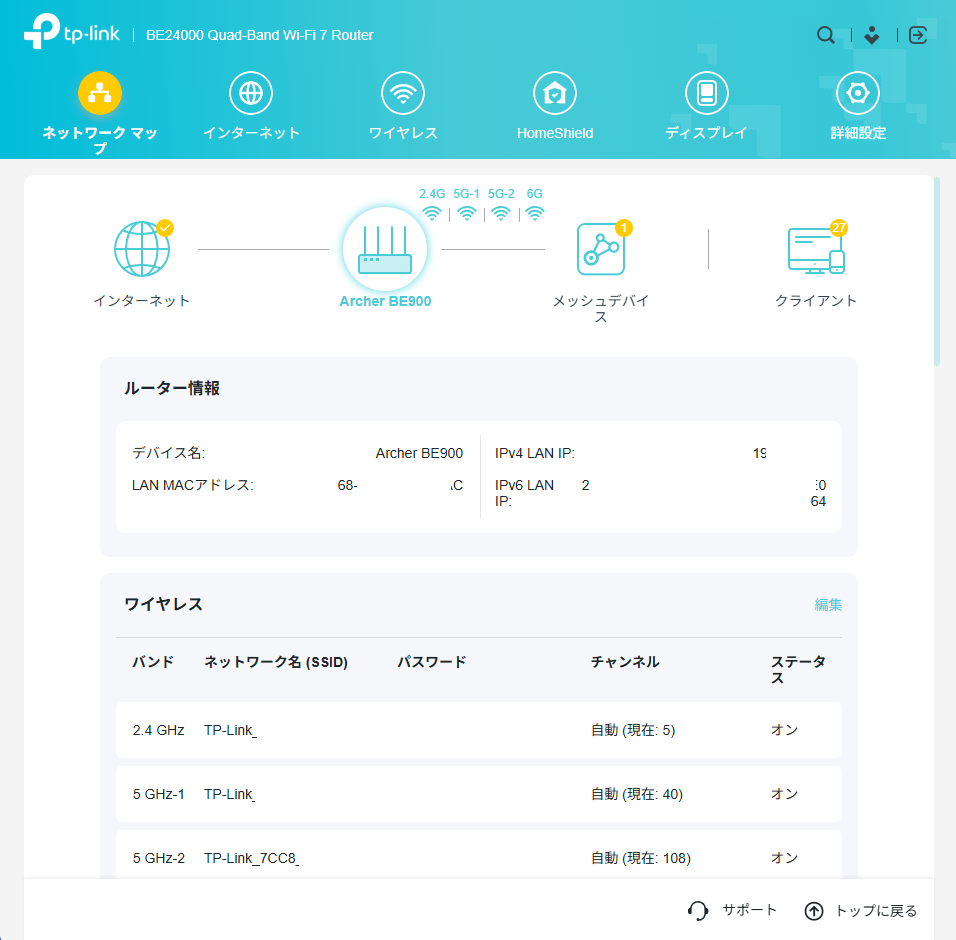Click the 2.4 GHz band row
This screenshot has width=956, height=940.
click(x=479, y=730)
